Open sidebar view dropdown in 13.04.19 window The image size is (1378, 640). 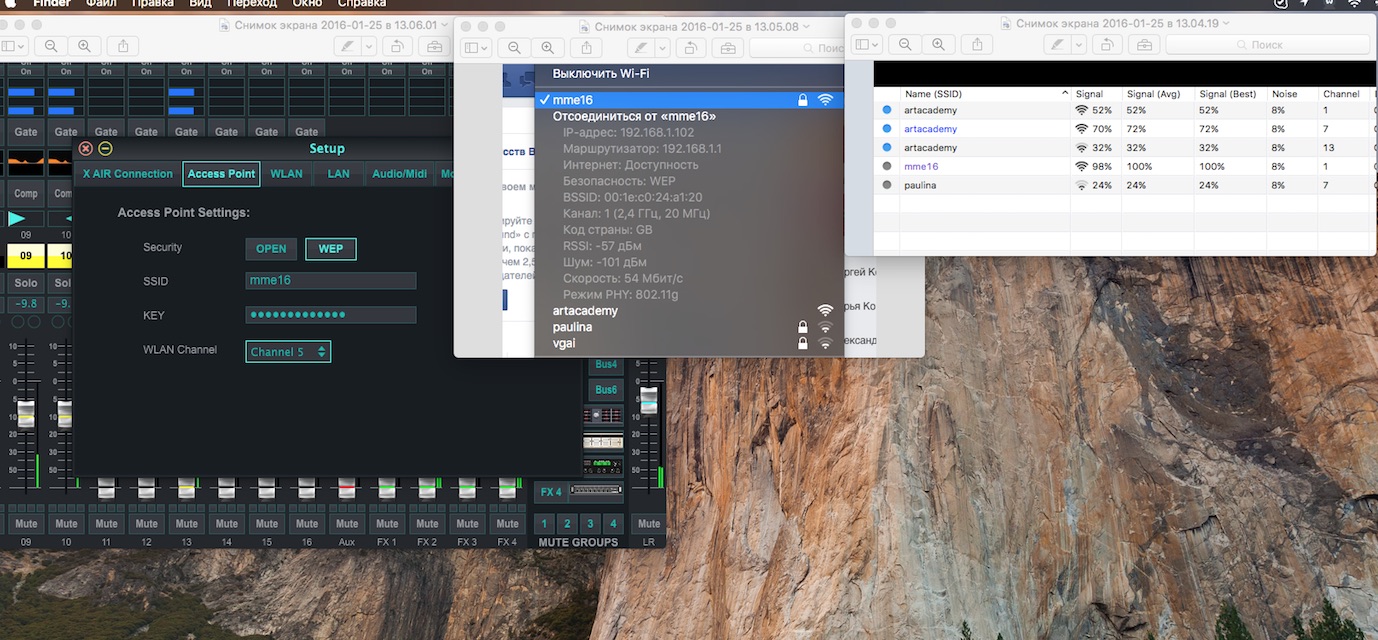867,44
